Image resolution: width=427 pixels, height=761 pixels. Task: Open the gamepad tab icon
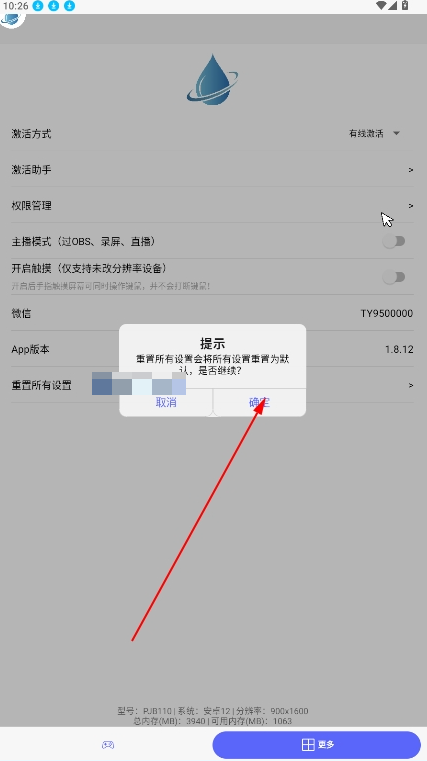[108, 744]
